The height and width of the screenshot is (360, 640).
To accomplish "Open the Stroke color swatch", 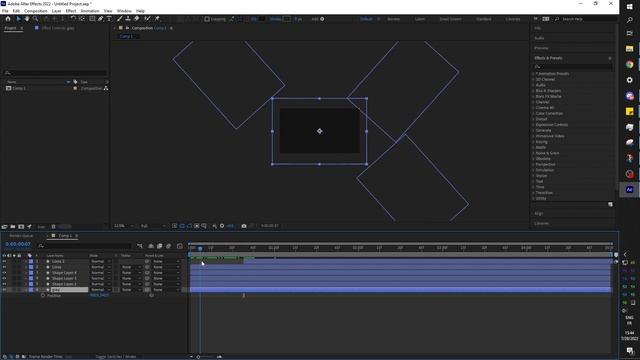I will point(287,19).
